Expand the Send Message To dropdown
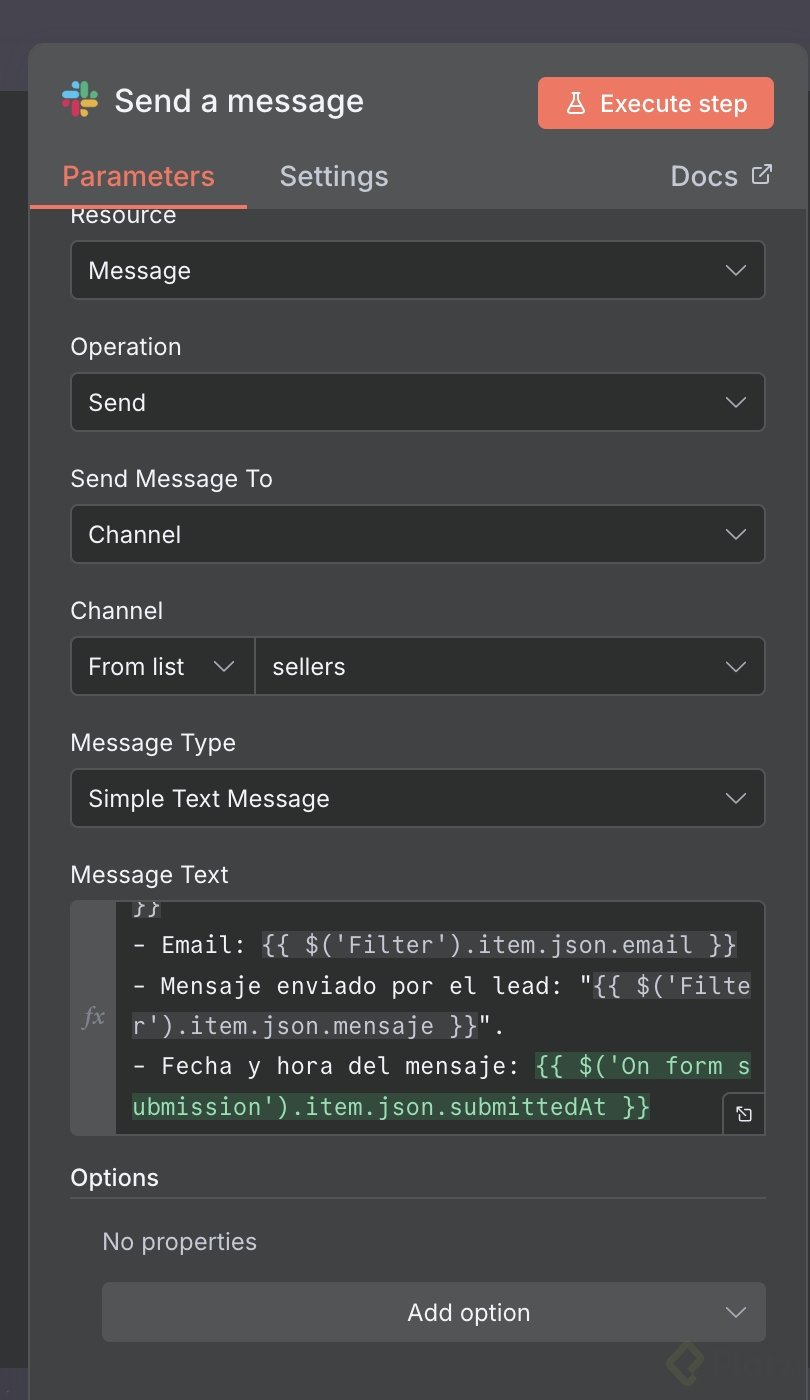 click(417, 535)
